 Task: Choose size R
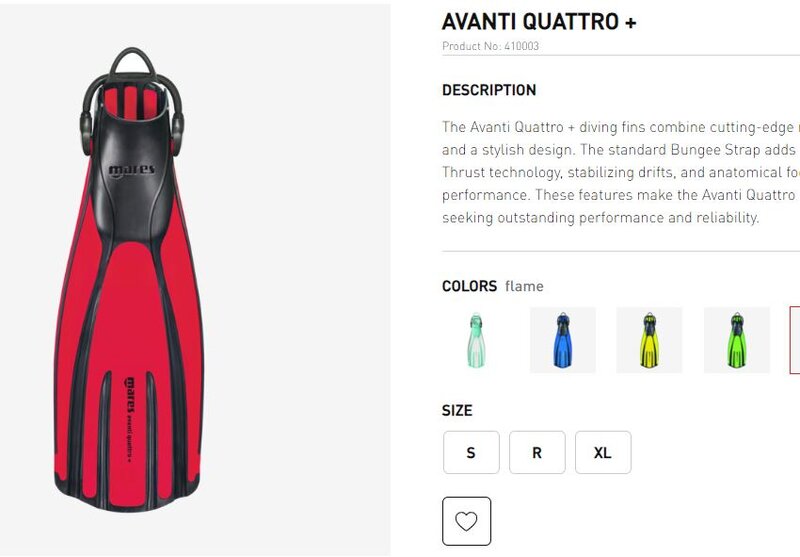pos(537,452)
